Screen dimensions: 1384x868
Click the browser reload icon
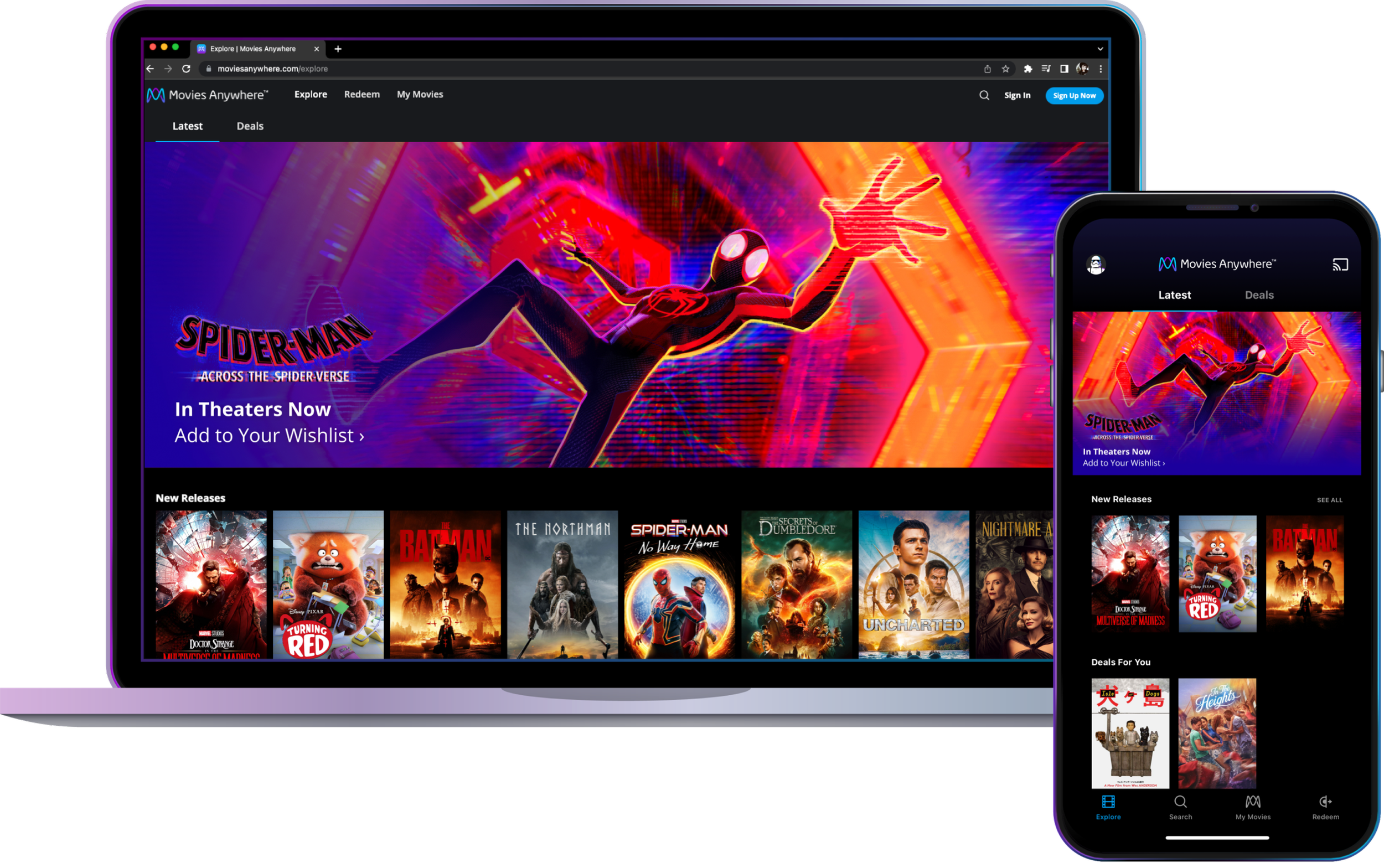(186, 69)
